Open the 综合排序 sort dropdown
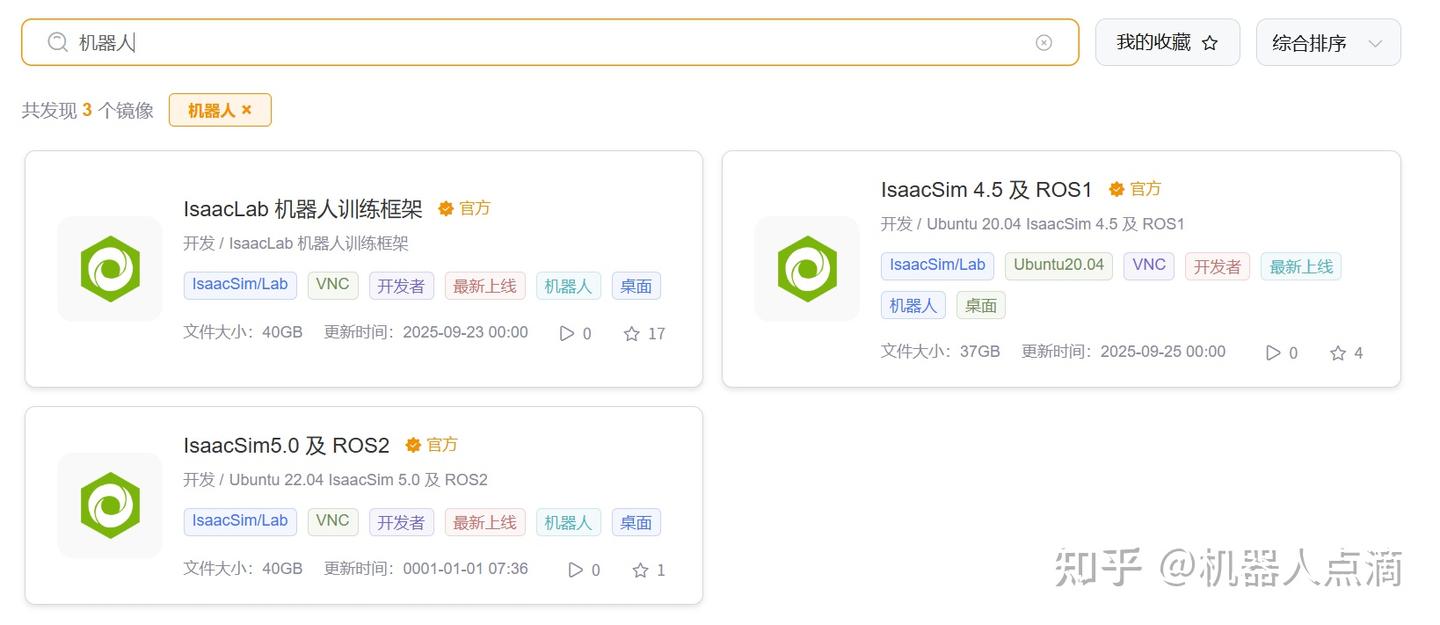The height and width of the screenshot is (625, 1440). tap(1328, 43)
